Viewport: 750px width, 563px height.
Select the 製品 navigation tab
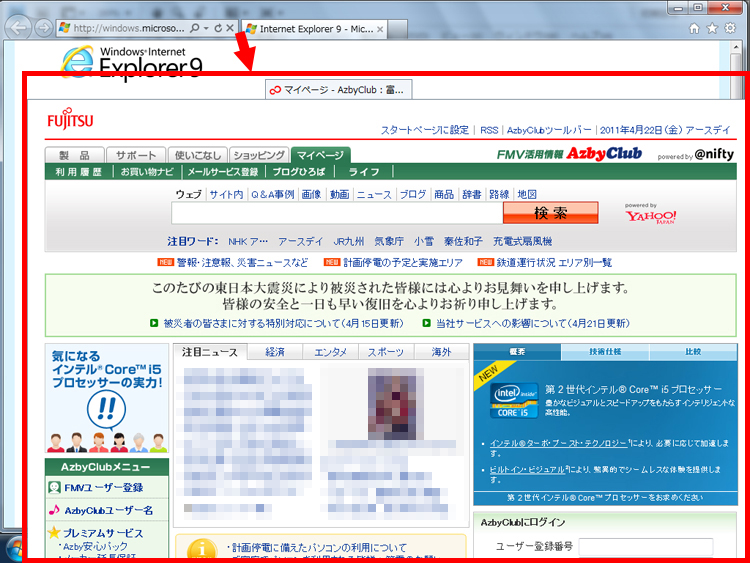point(74,155)
